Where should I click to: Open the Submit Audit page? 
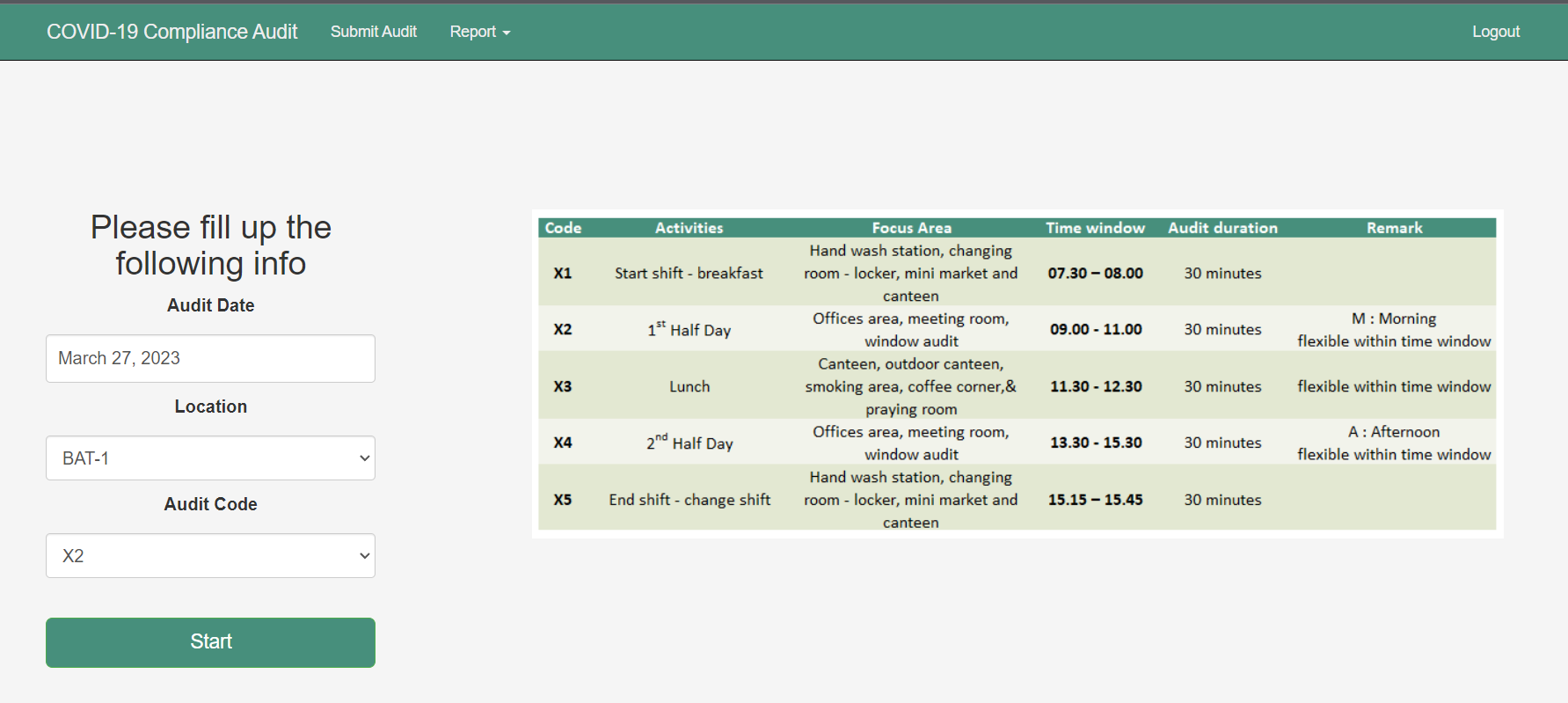[x=373, y=32]
